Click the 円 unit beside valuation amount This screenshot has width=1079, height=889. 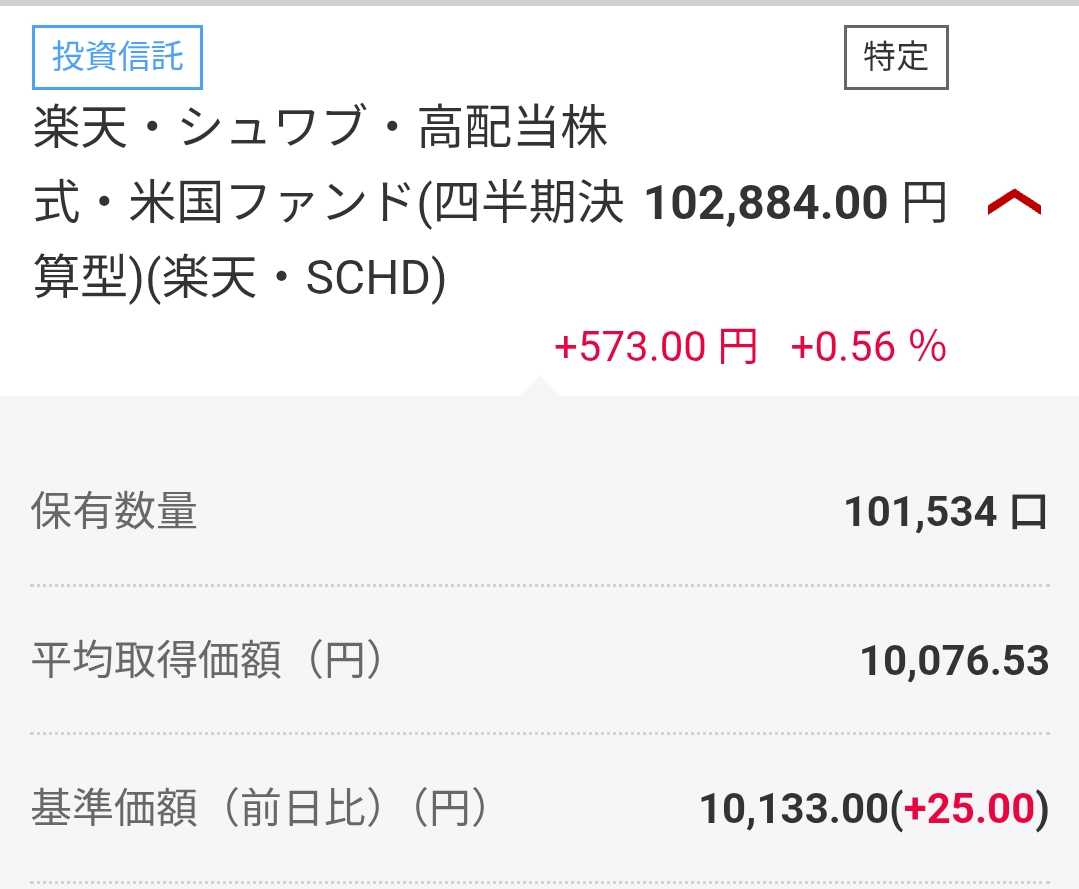[x=923, y=205]
